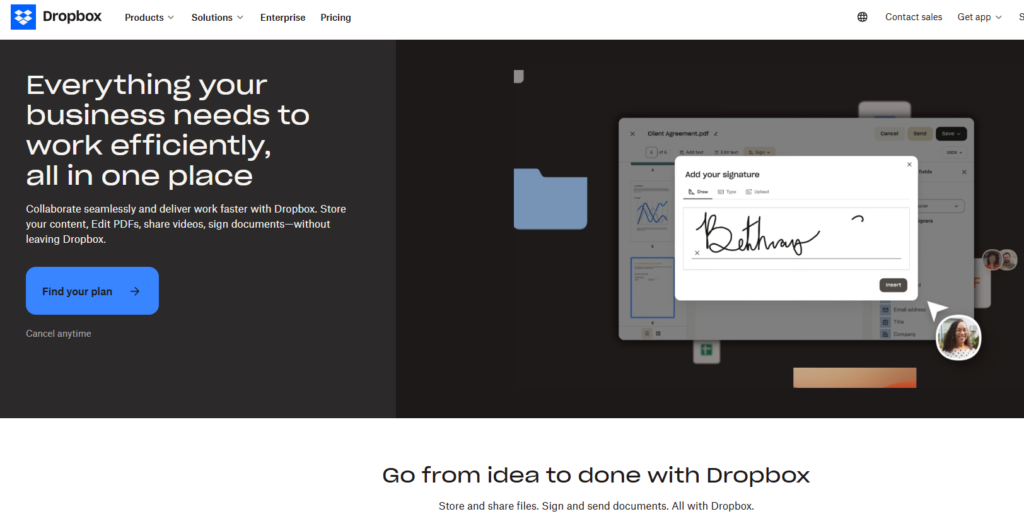Screen dimensions: 1024x521
Task: Switch to the Type signature tab
Action: coord(727,191)
